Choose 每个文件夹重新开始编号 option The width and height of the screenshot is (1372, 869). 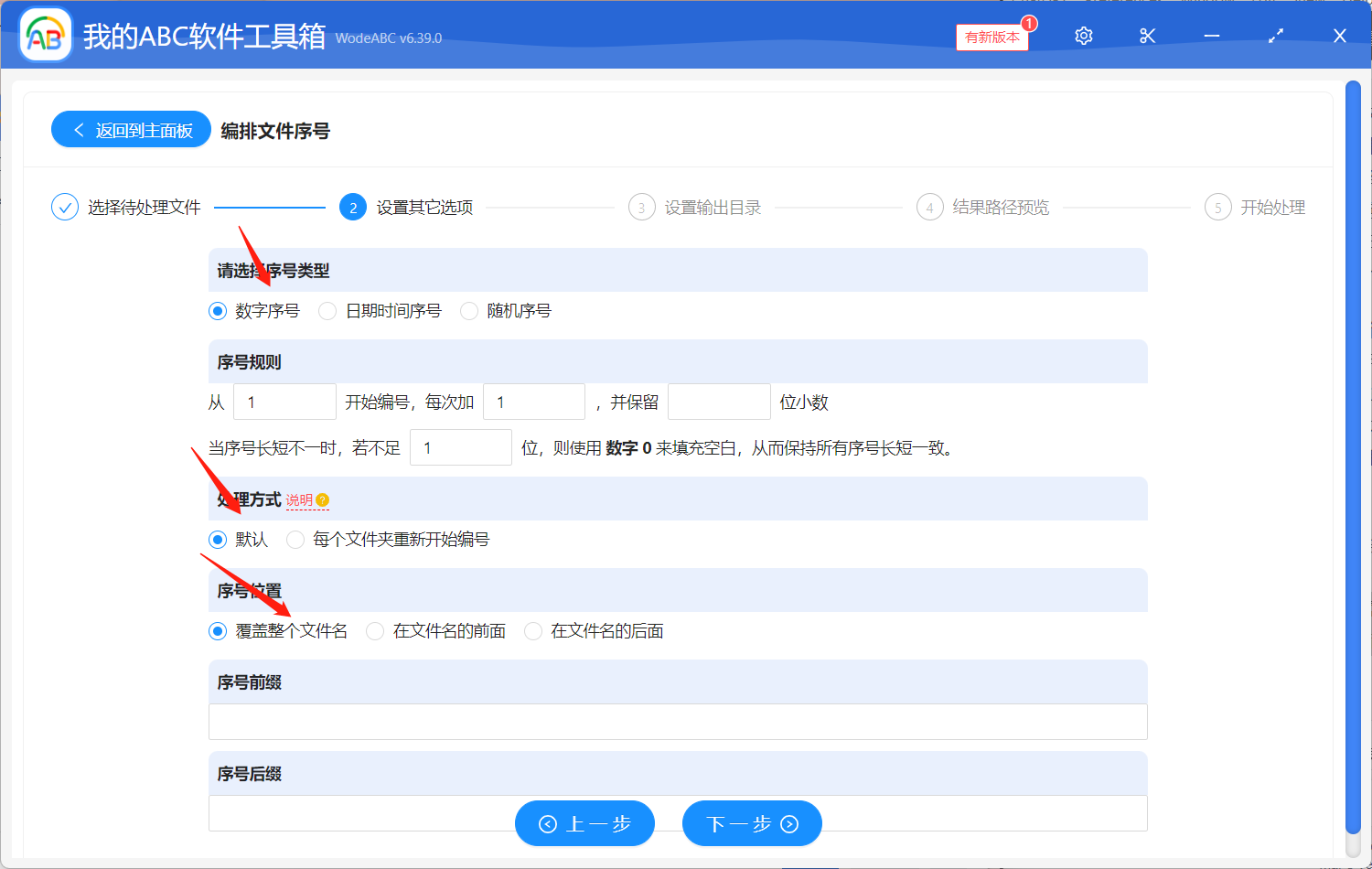point(295,540)
